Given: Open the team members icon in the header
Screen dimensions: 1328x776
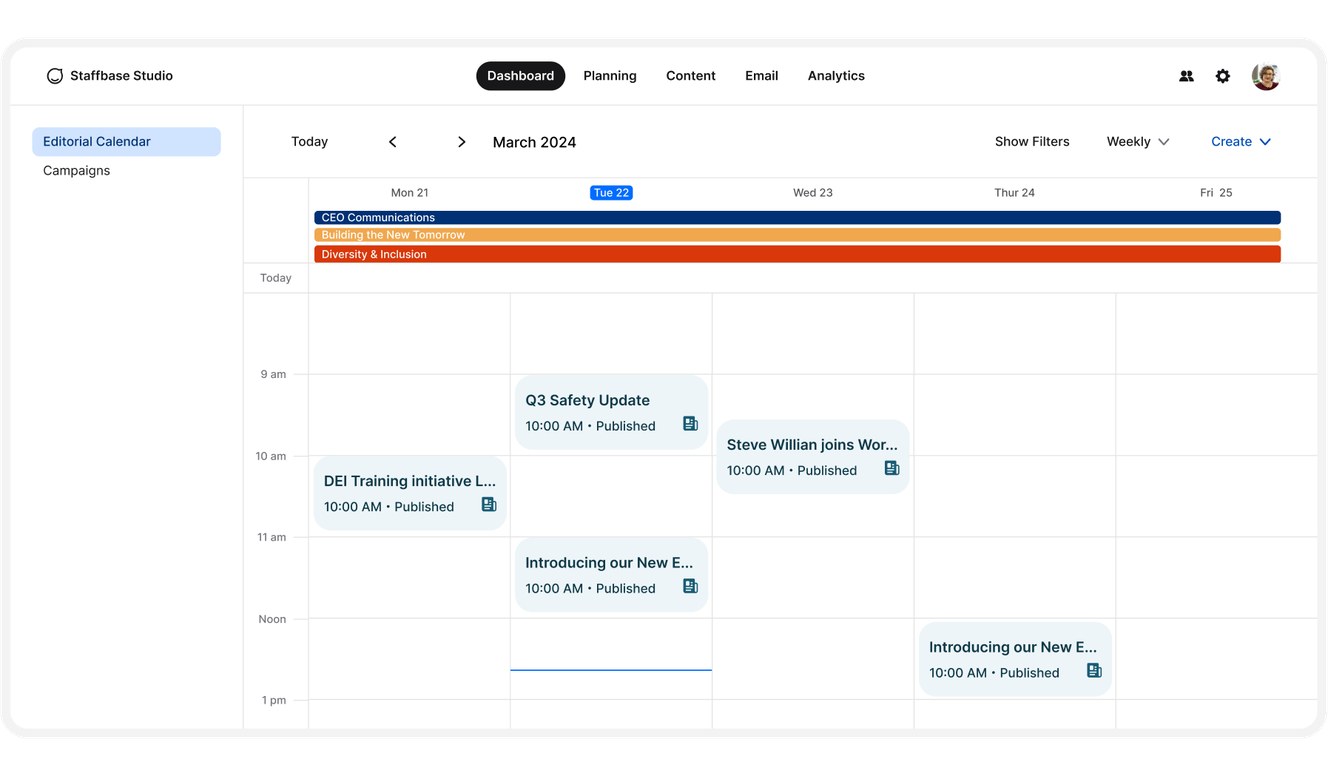Looking at the screenshot, I should coord(1186,75).
